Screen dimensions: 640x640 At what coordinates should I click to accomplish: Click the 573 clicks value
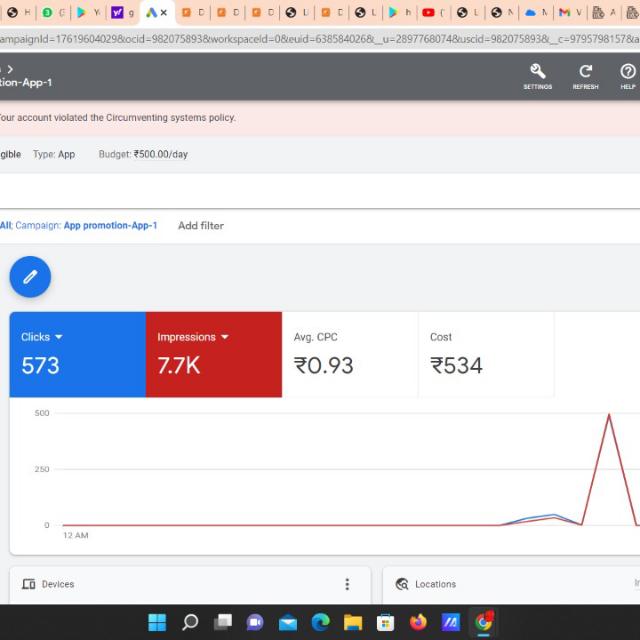coord(40,365)
